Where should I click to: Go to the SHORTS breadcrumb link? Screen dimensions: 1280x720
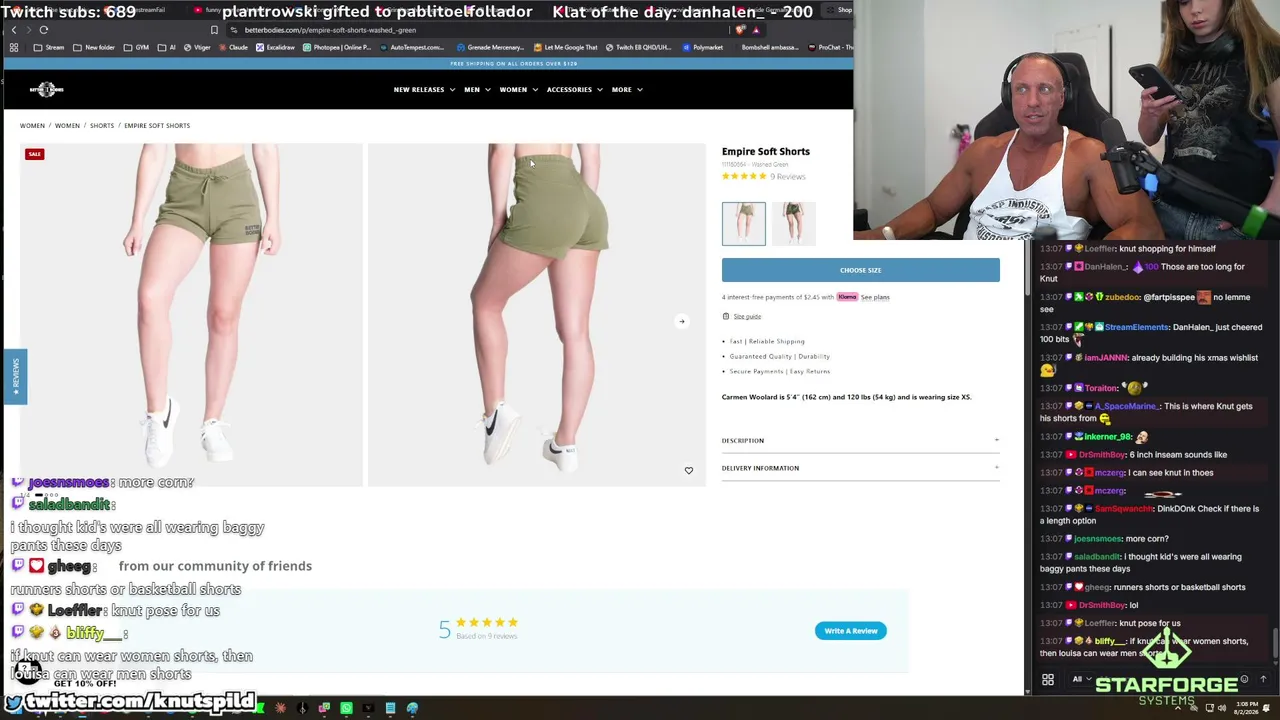(102, 126)
